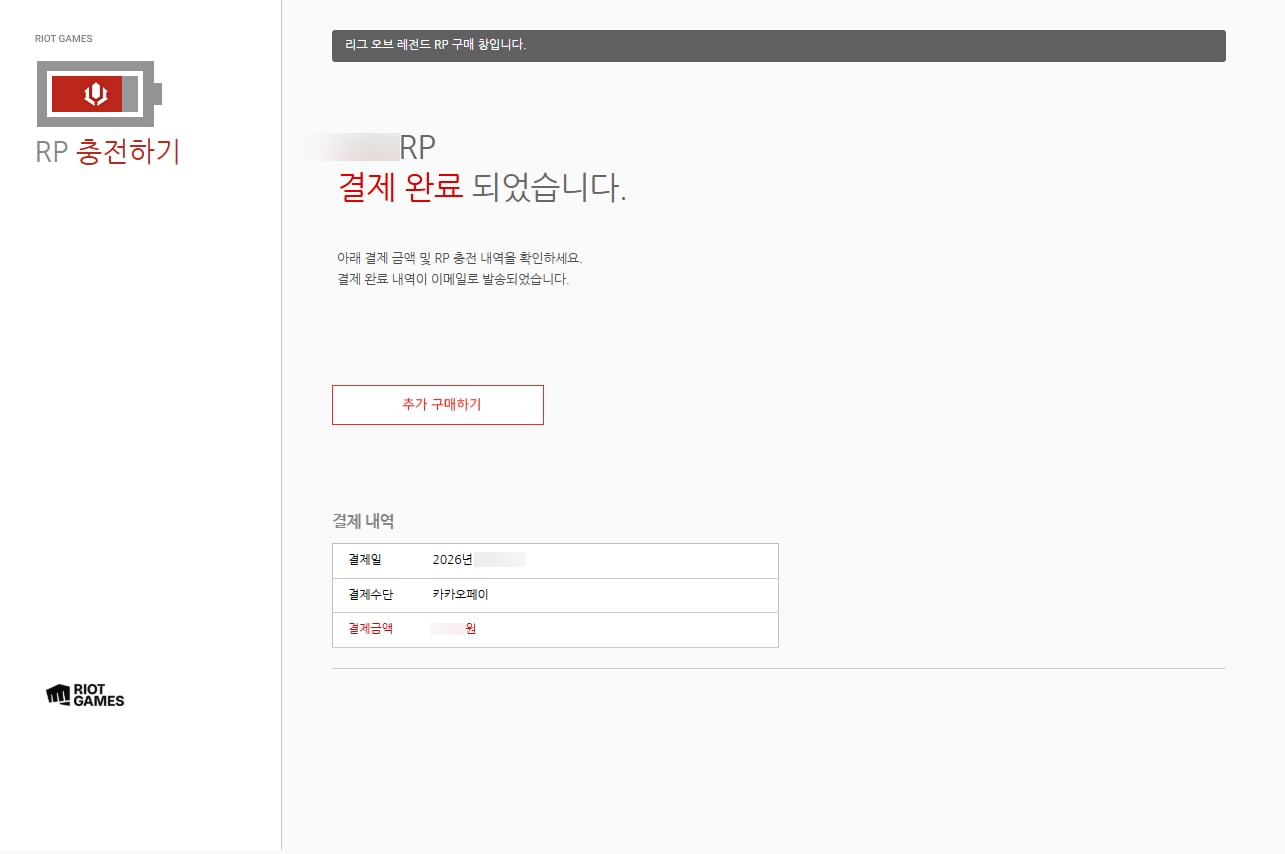1285x854 pixels.
Task: Click the red 결제 완료 heading text
Action: point(400,188)
